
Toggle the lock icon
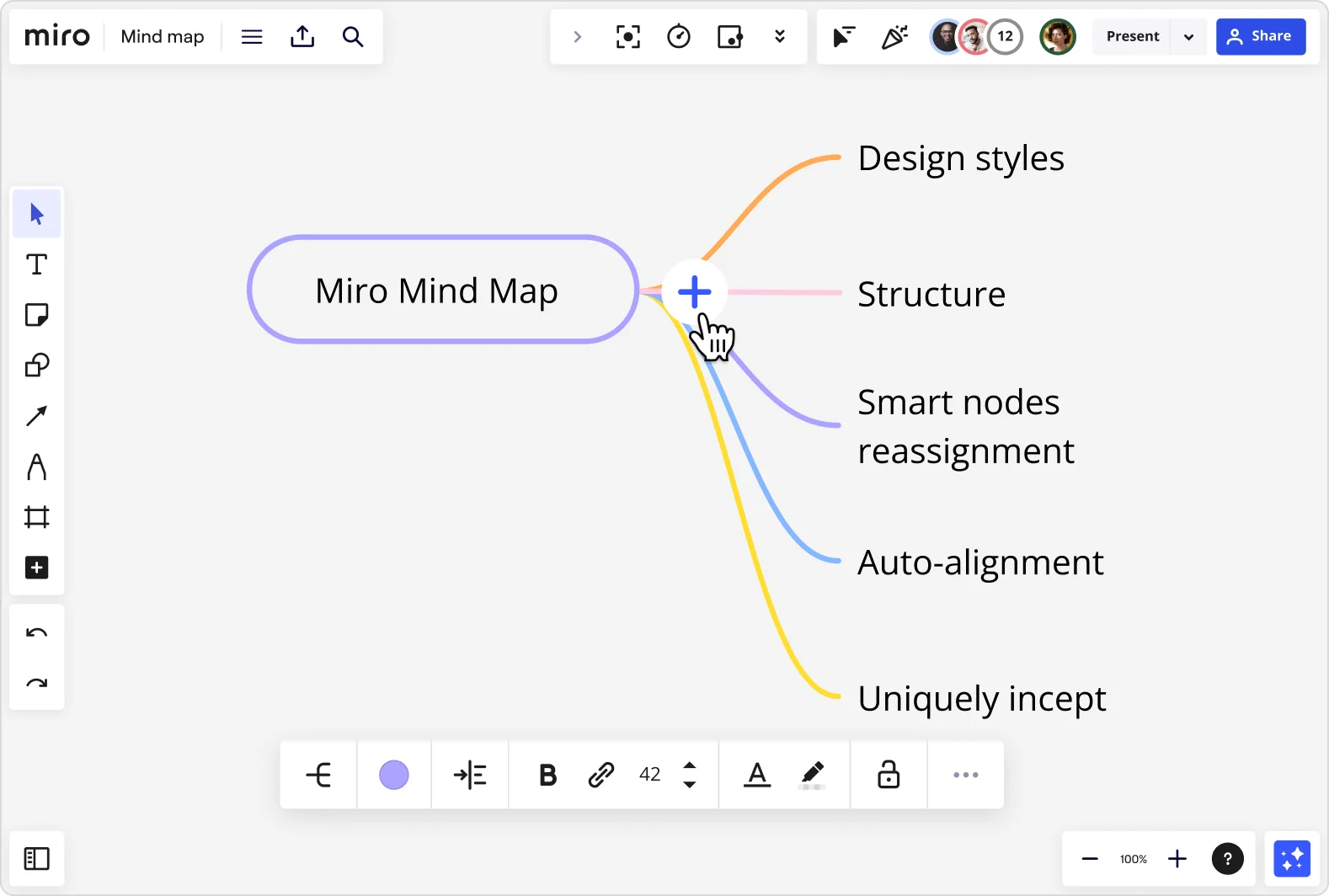(x=889, y=775)
